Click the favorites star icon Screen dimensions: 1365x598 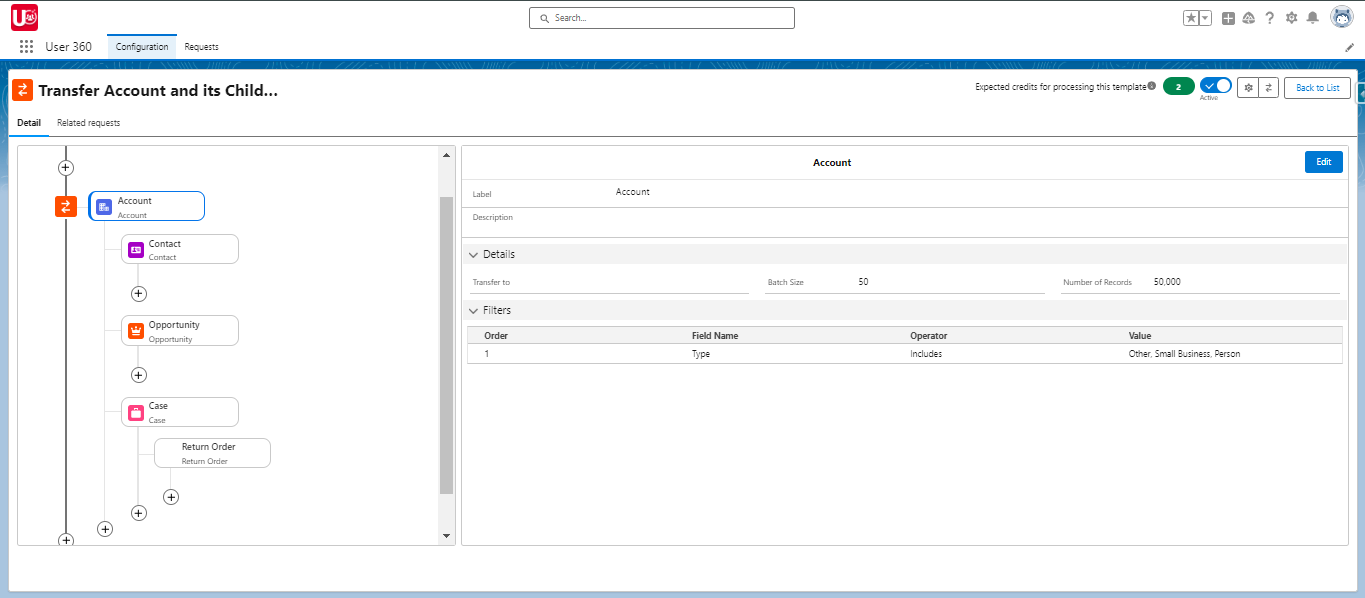click(1191, 18)
